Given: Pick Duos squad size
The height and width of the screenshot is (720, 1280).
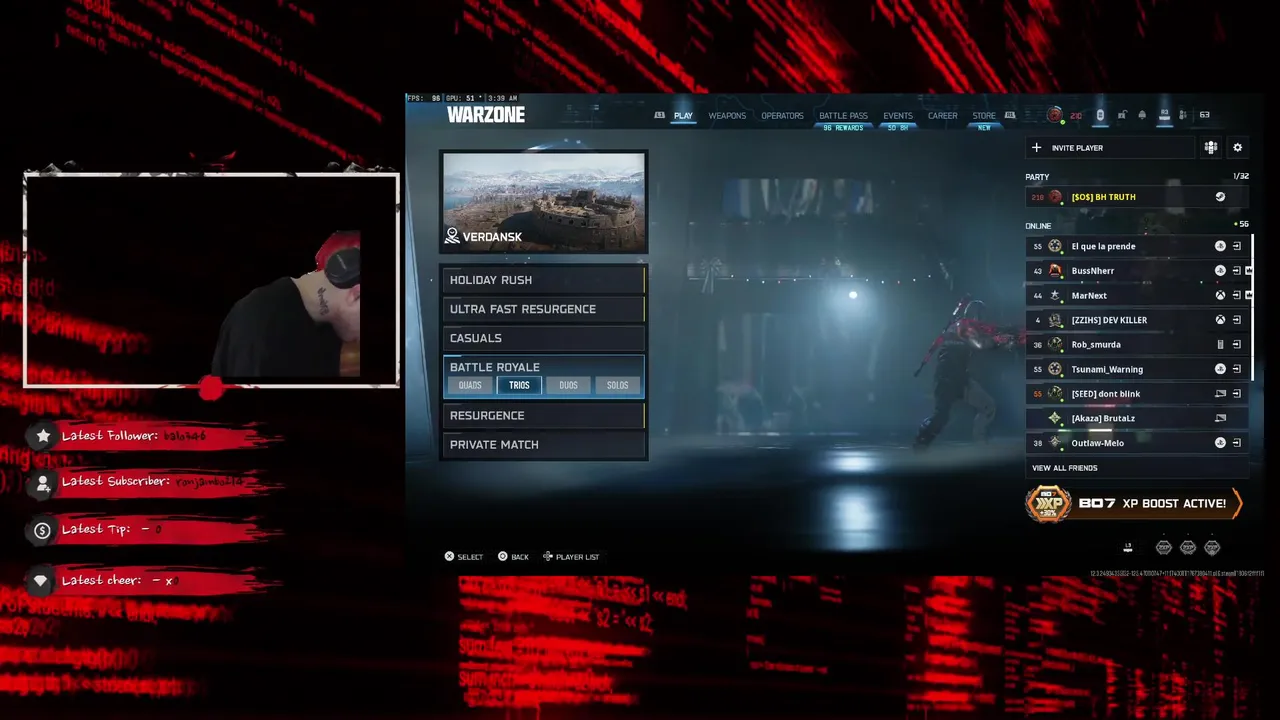Looking at the screenshot, I should point(568,385).
